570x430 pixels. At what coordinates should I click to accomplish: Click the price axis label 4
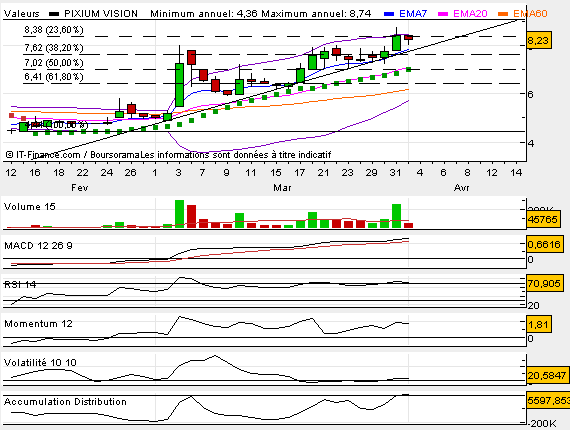tap(531, 143)
